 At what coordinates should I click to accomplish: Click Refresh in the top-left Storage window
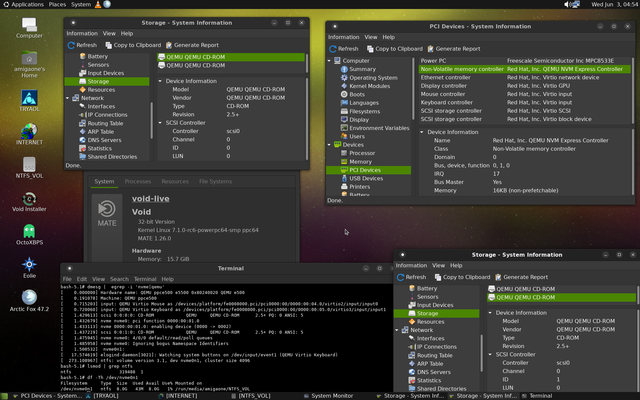(x=82, y=45)
